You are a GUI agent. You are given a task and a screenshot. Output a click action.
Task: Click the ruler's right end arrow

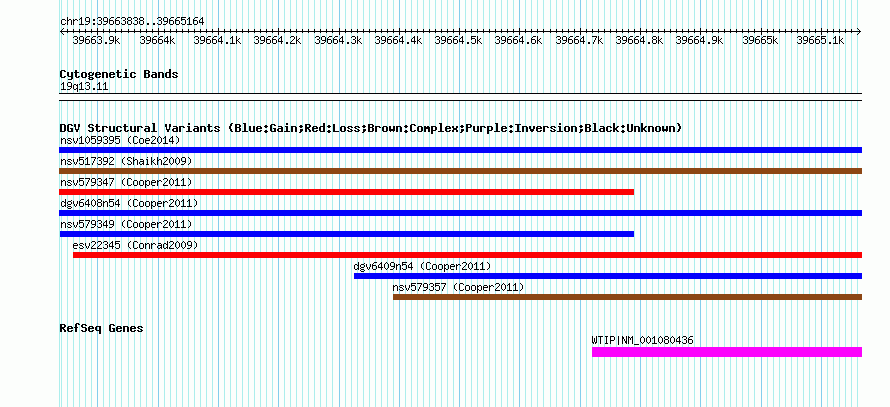tap(859, 32)
